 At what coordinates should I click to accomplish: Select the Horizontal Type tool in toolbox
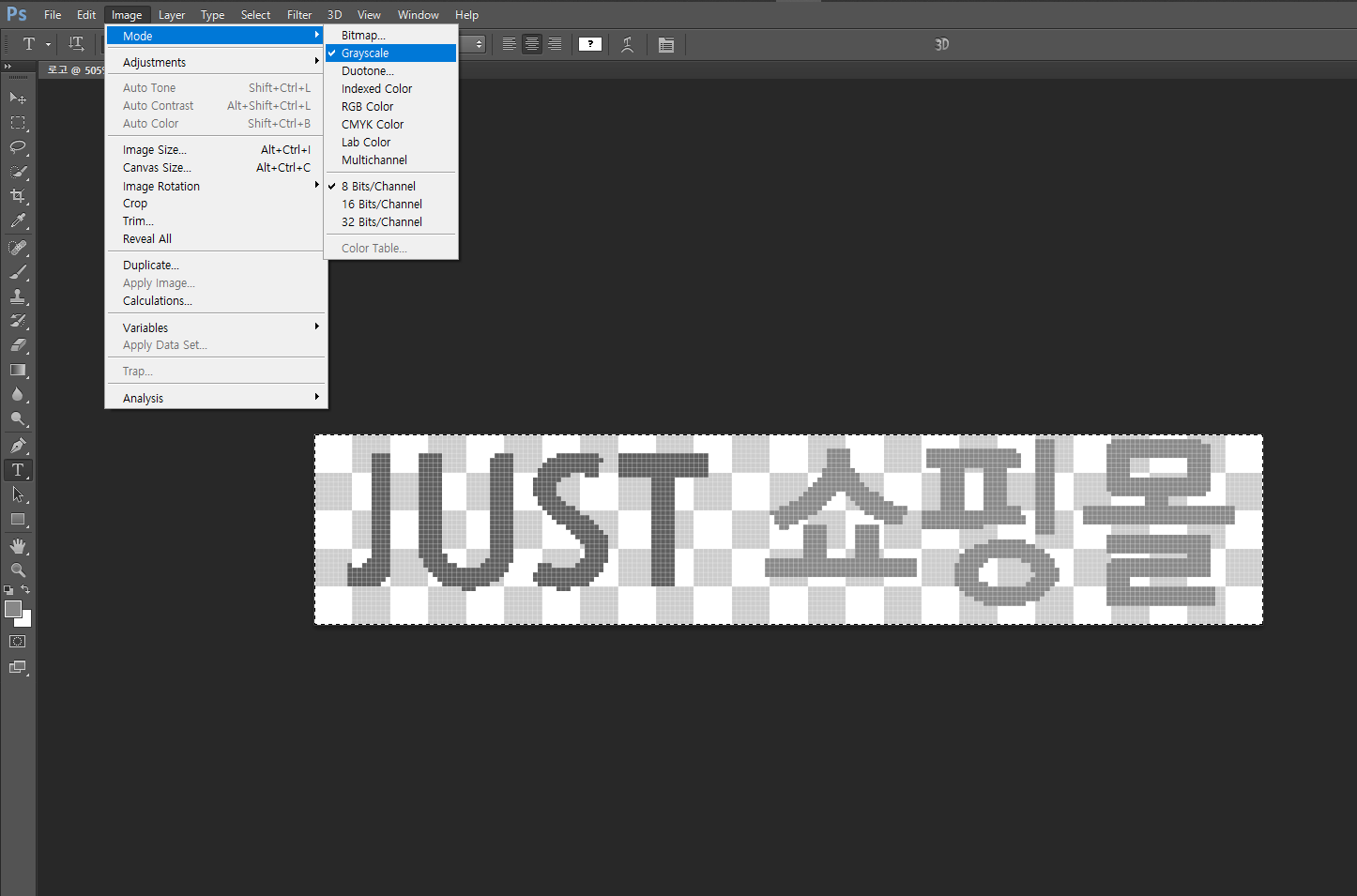(x=18, y=470)
